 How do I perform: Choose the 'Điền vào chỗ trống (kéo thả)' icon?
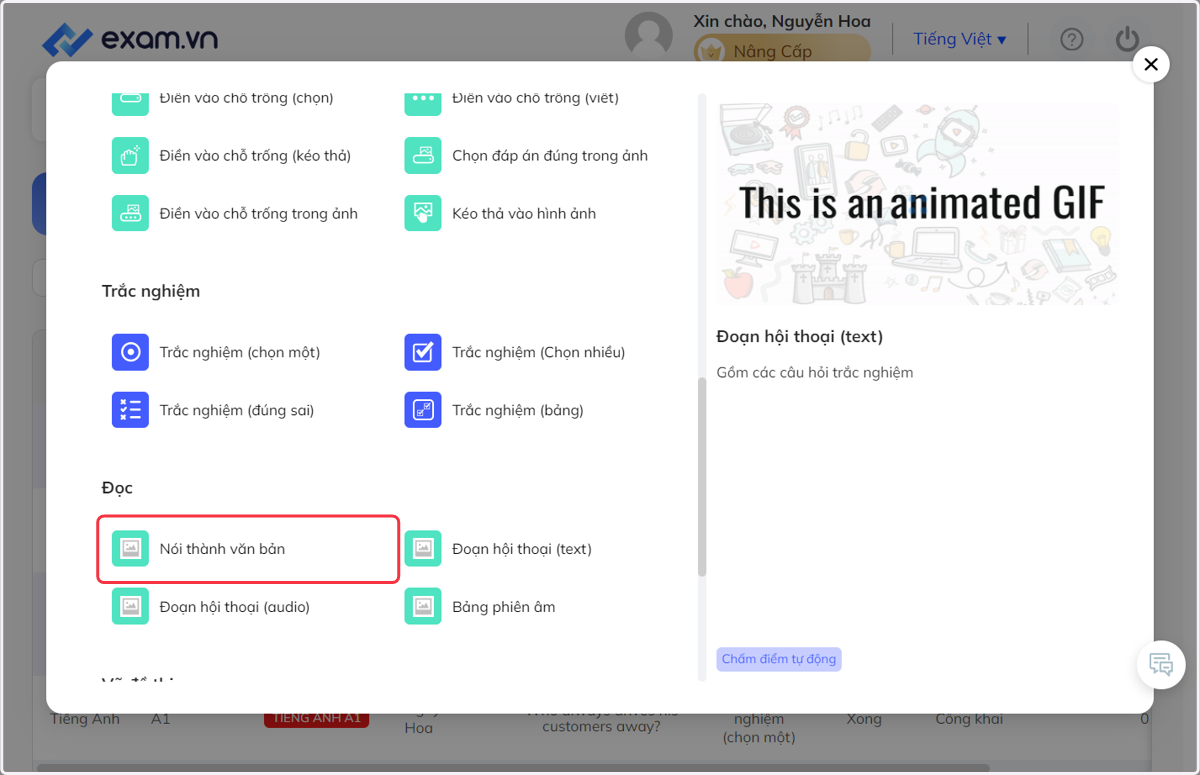point(130,156)
